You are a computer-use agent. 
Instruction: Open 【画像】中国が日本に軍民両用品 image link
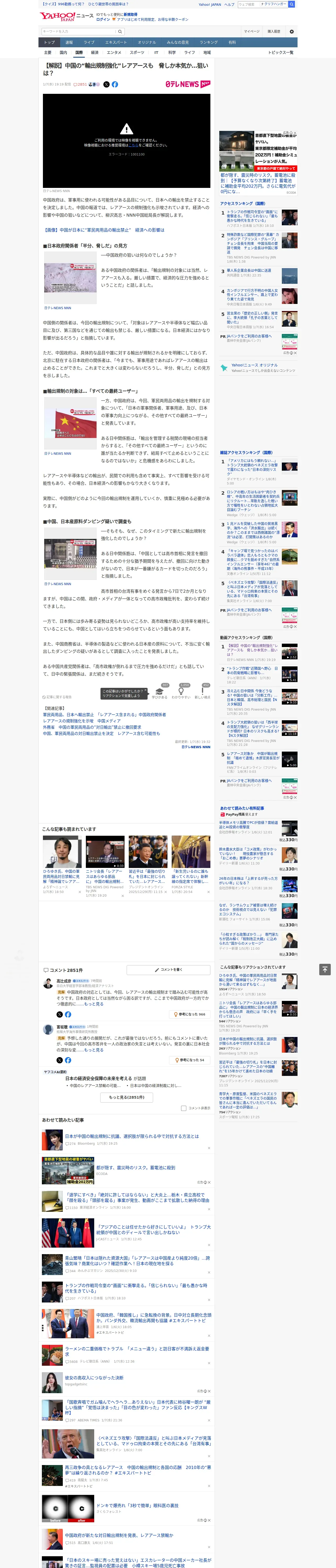(x=104, y=230)
